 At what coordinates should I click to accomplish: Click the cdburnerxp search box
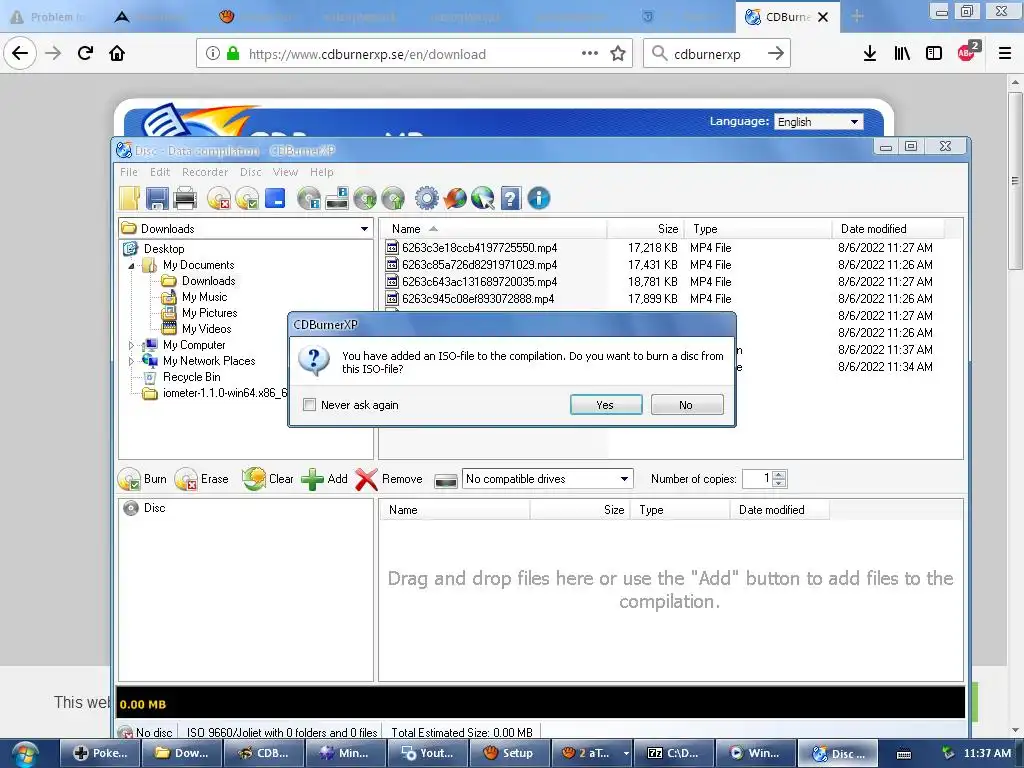[715, 54]
